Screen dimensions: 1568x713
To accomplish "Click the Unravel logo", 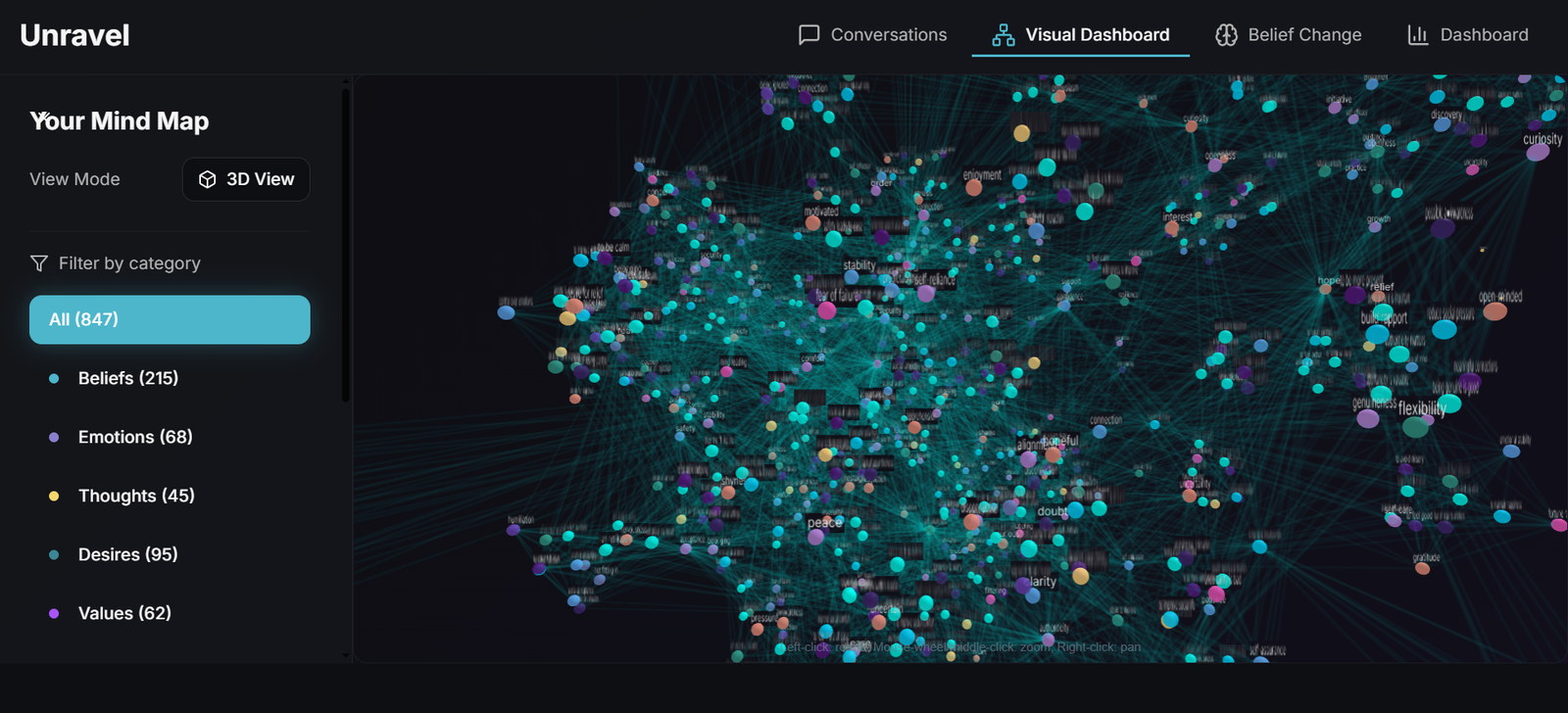I will pos(74,35).
